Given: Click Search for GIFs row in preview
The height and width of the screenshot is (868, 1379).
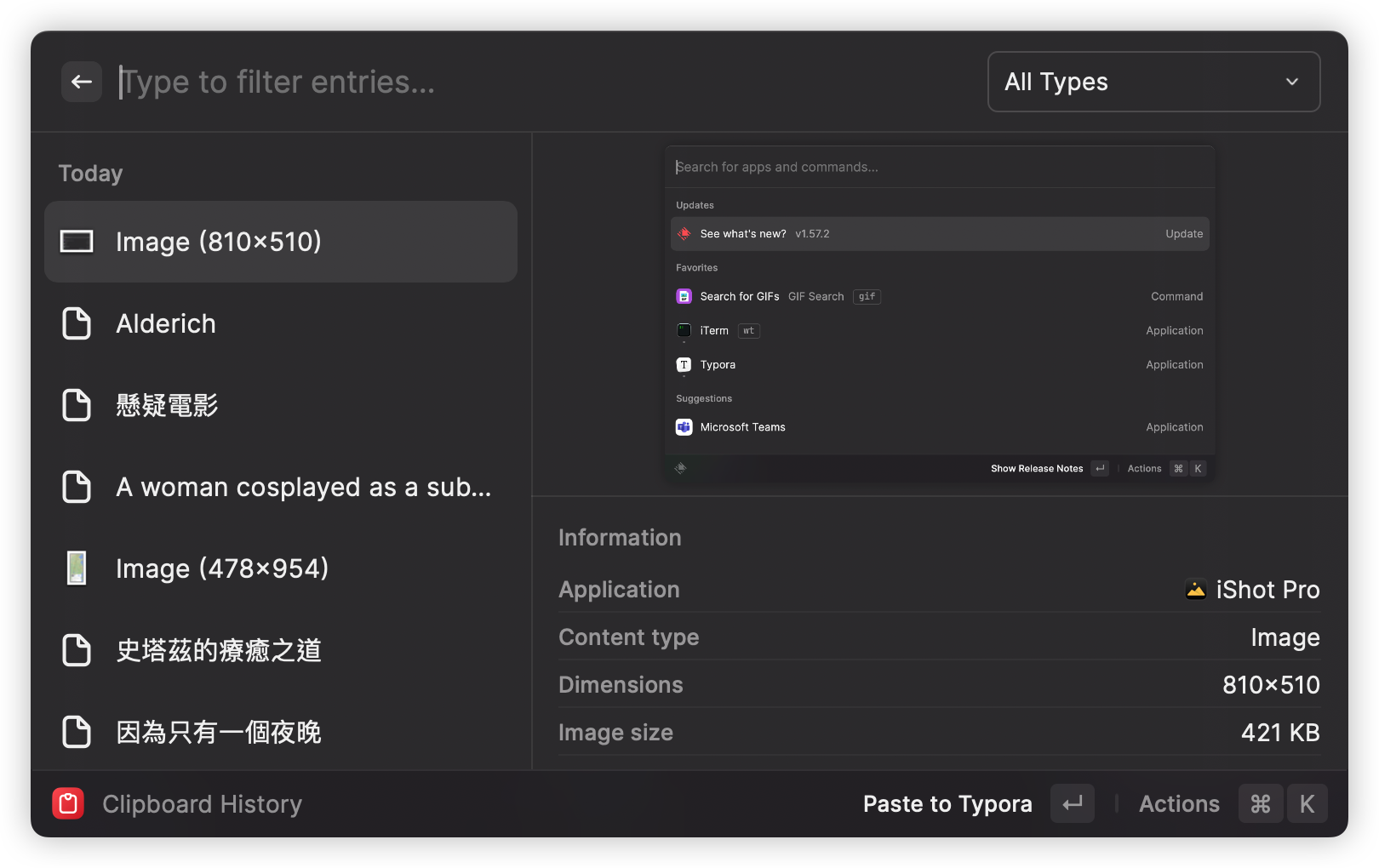Looking at the screenshot, I should [940, 296].
